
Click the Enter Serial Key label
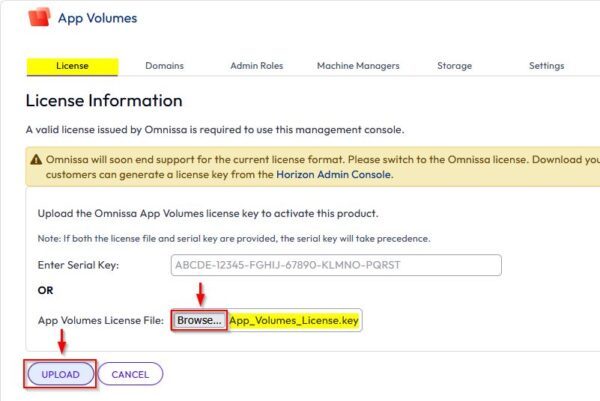78,265
